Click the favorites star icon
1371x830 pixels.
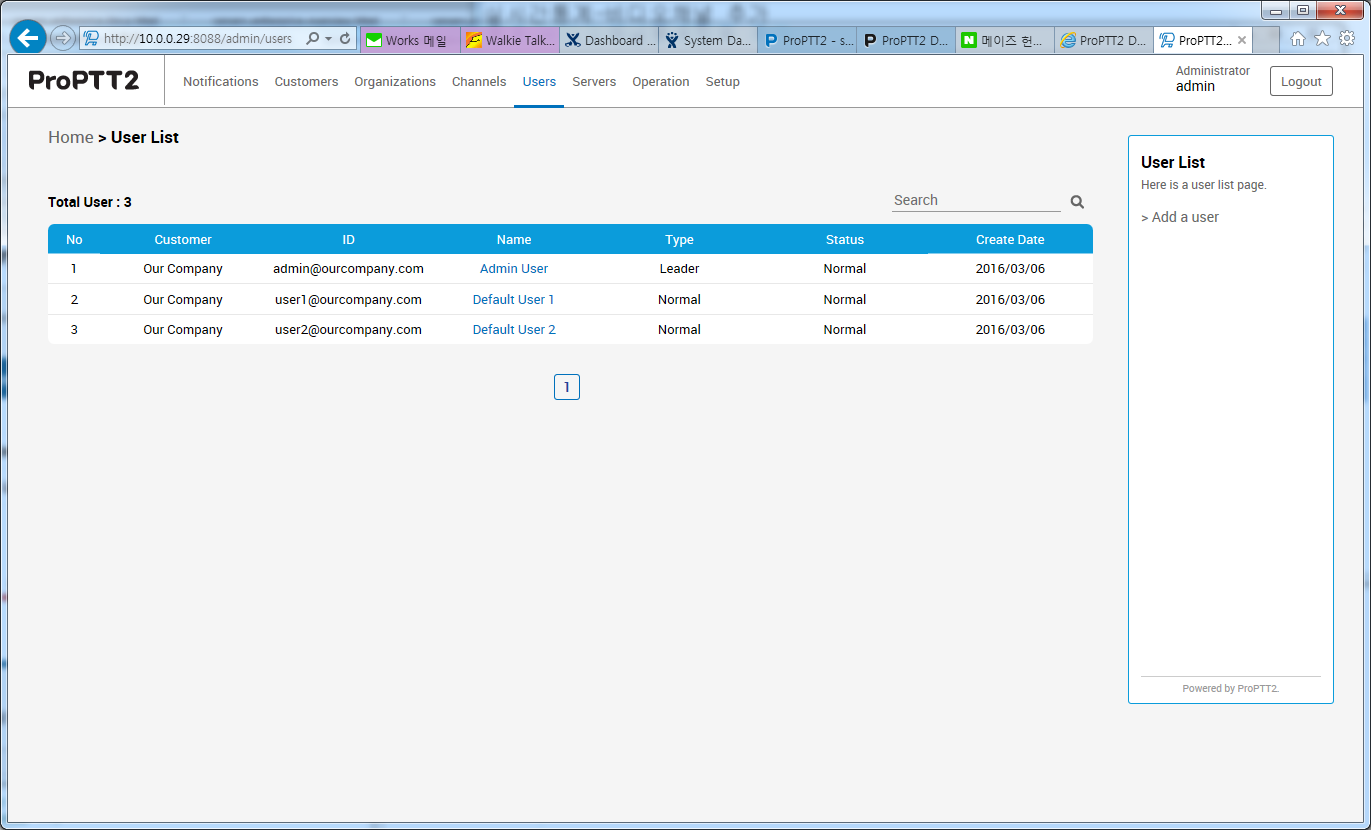click(x=1322, y=39)
